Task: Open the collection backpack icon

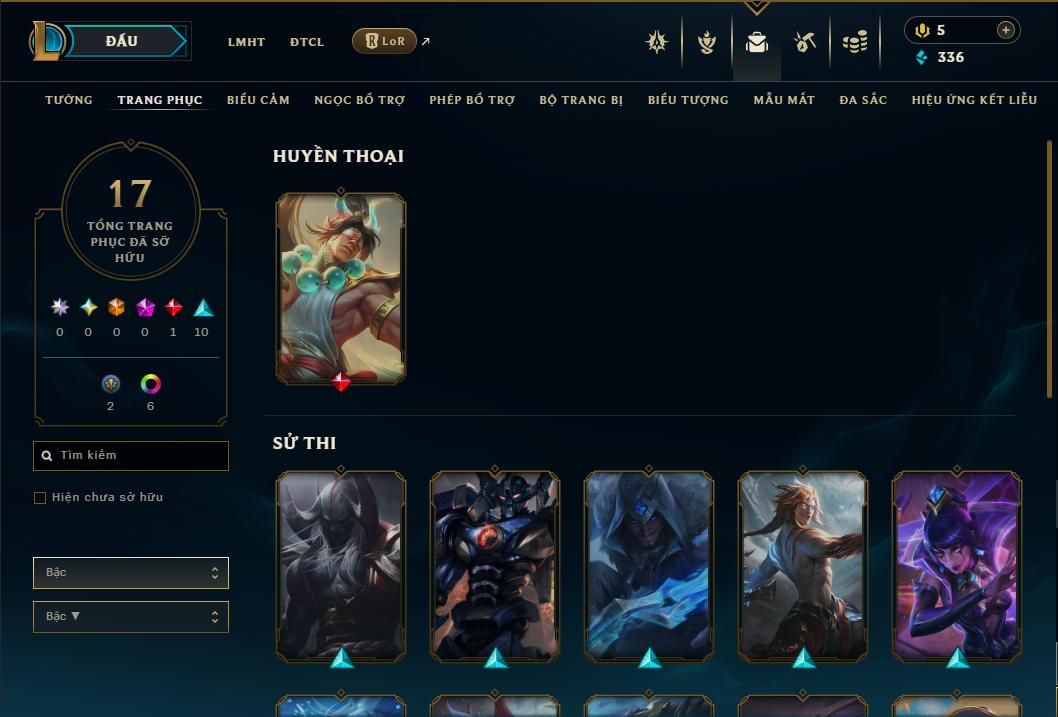Action: click(756, 42)
